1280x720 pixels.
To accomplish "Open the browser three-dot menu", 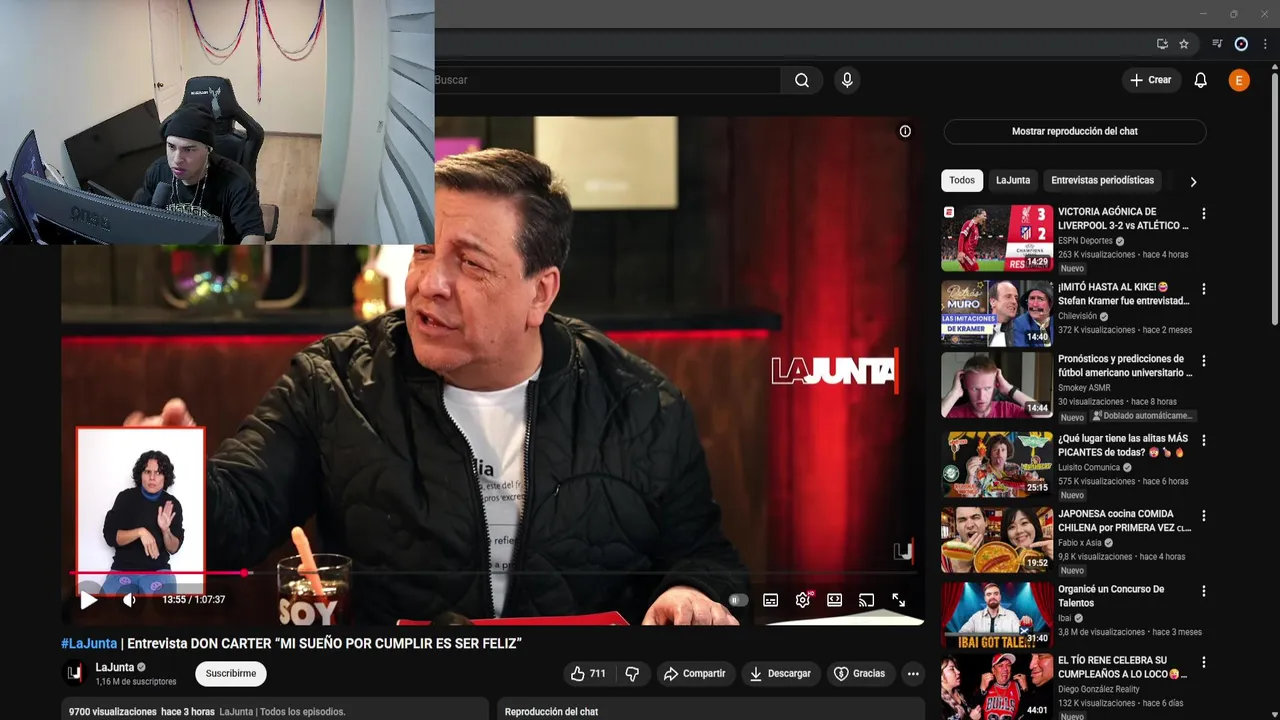I will coord(1265,44).
